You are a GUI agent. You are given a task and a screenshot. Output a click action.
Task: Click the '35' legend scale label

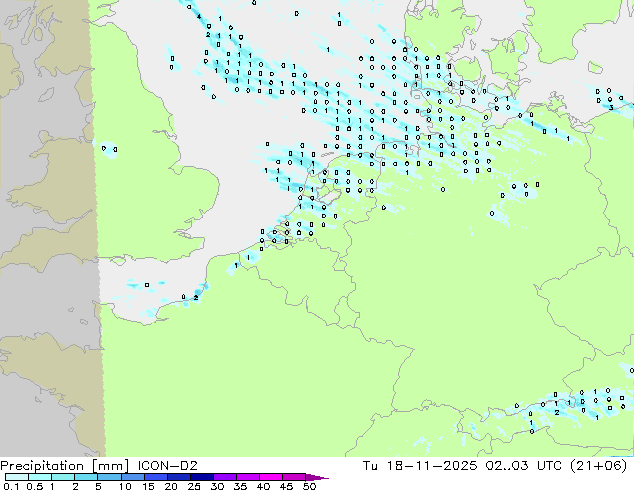(241, 486)
